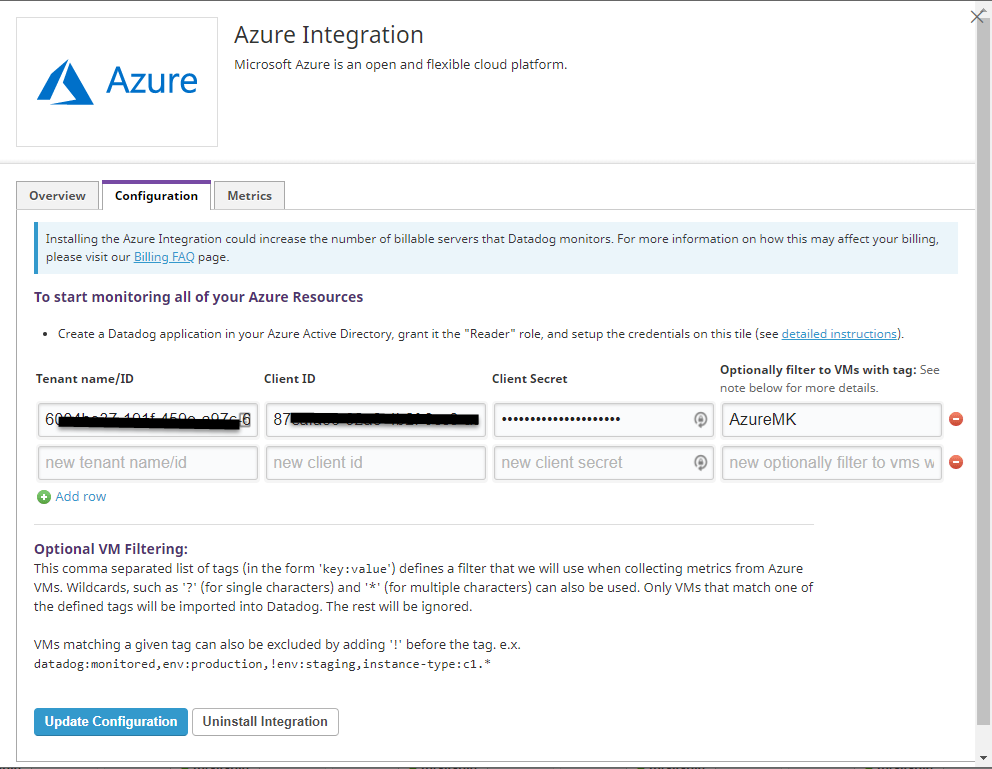Click the filled Client Secret field

click(604, 420)
